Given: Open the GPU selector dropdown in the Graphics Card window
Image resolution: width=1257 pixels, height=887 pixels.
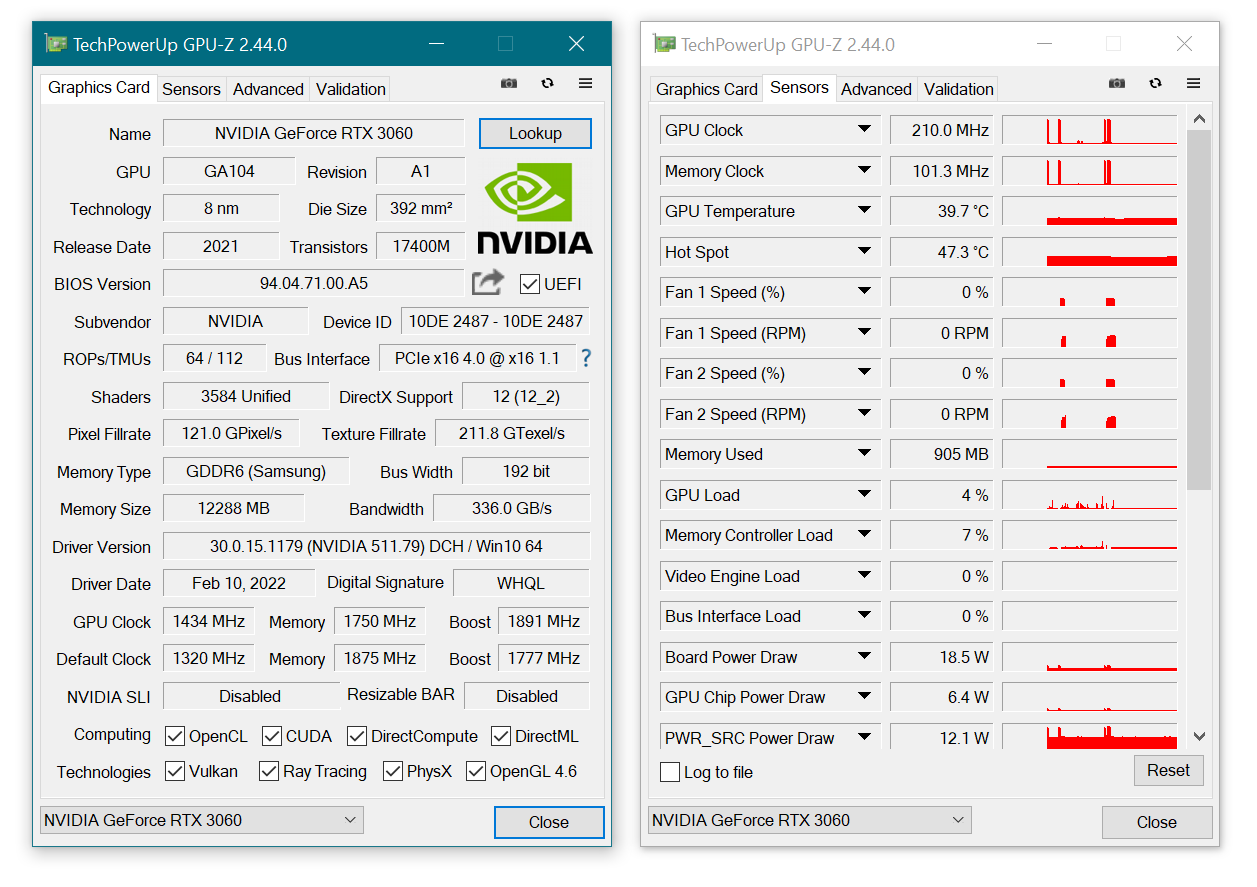Looking at the screenshot, I should 201,820.
